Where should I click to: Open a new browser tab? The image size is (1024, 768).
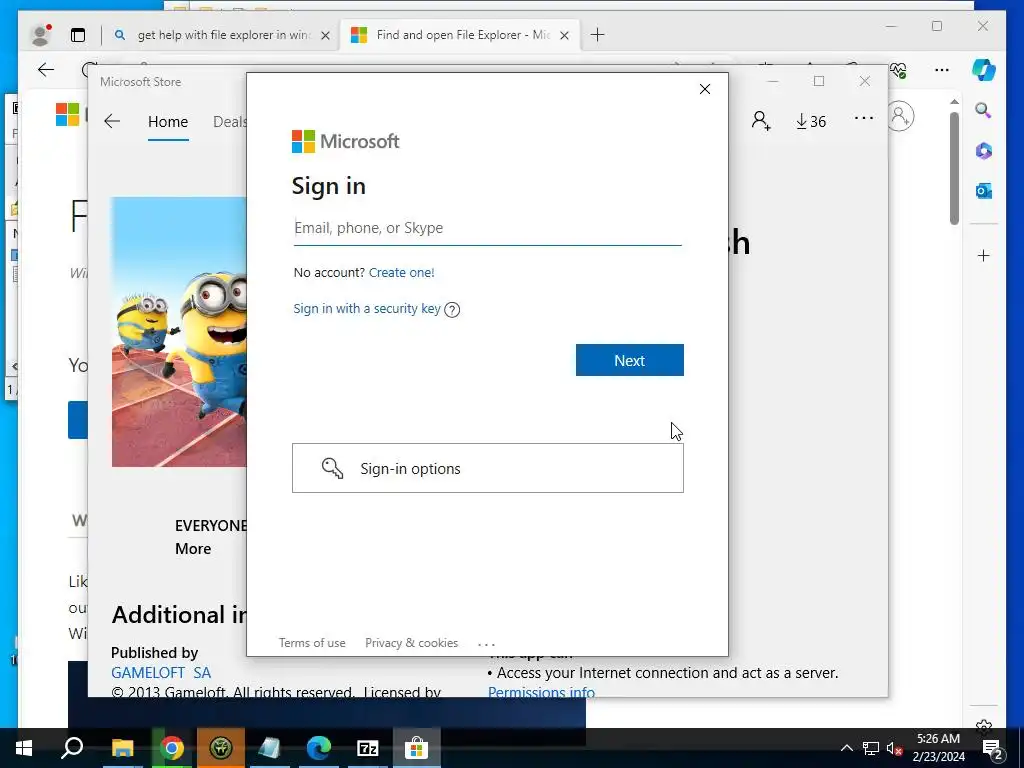tap(598, 35)
